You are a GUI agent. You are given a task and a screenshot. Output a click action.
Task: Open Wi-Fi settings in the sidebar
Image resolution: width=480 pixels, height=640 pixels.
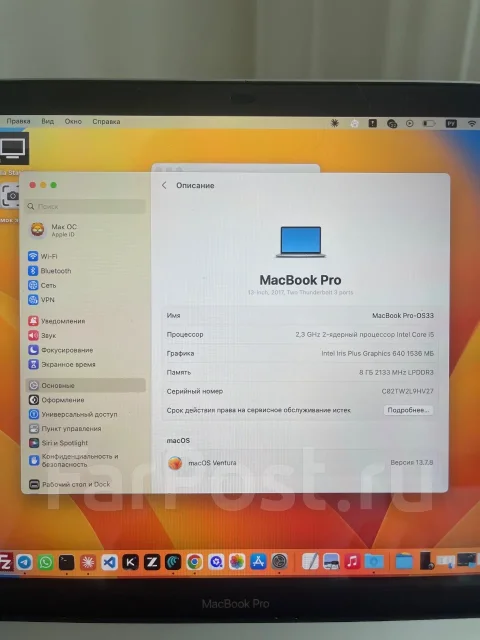click(43, 256)
